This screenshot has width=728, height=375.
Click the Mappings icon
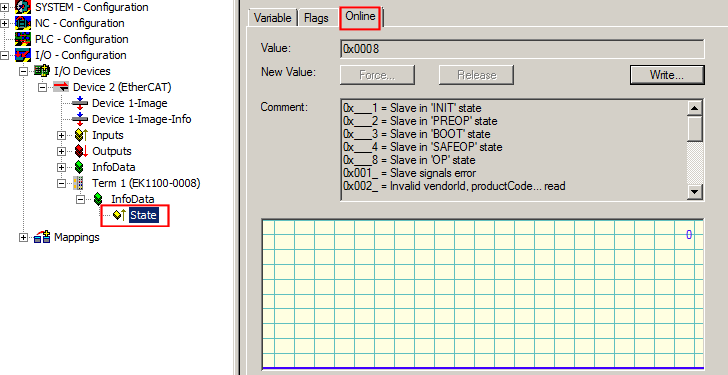42,237
